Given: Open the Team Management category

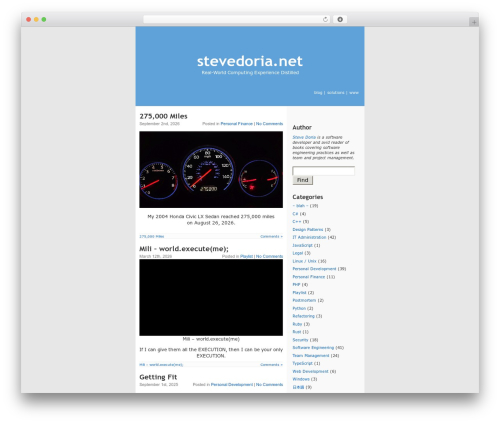Looking at the screenshot, I should (311, 356).
